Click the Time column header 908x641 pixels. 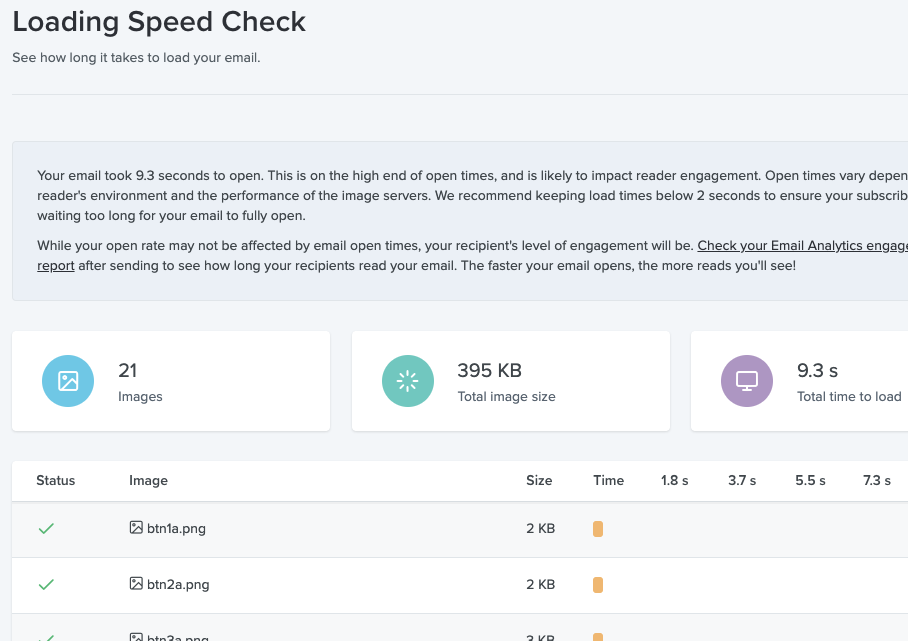(x=608, y=481)
